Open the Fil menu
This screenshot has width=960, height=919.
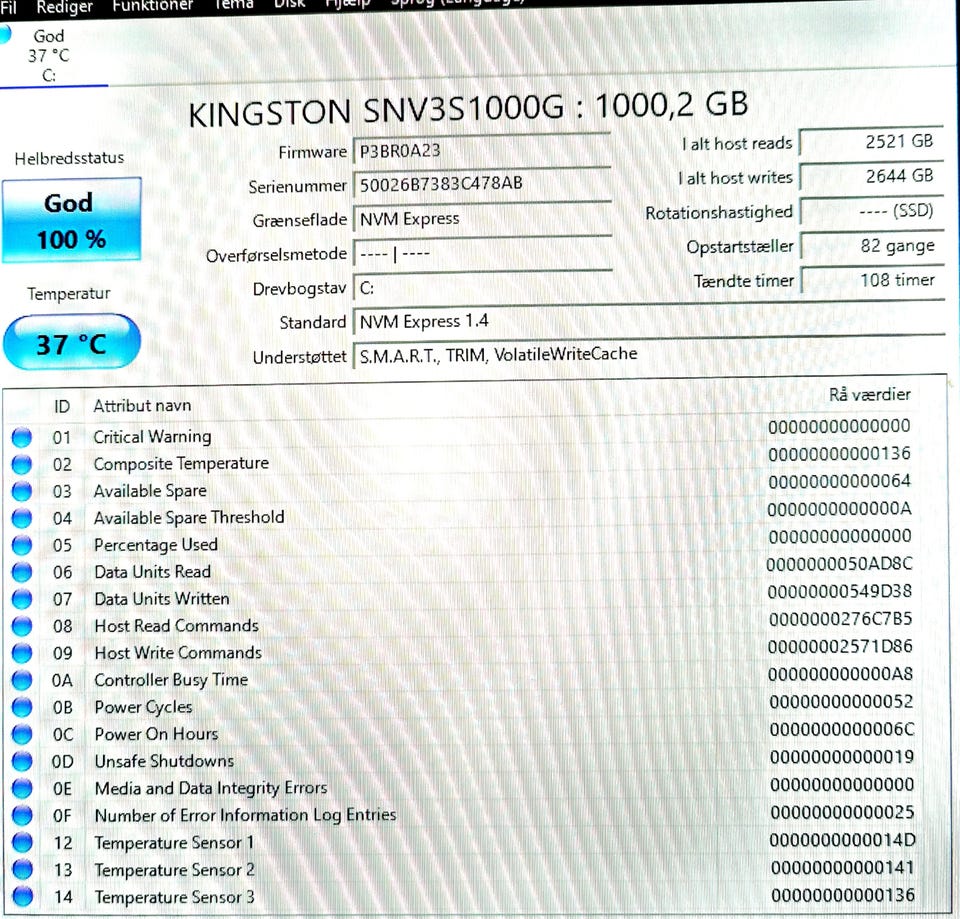9,7
